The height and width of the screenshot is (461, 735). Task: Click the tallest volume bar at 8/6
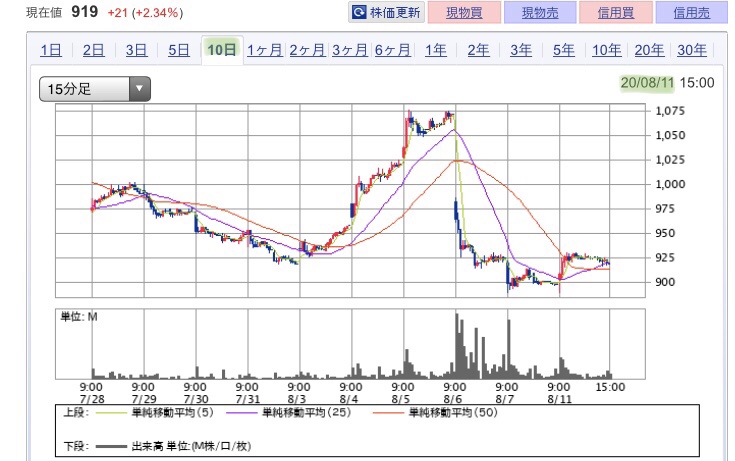(457, 346)
